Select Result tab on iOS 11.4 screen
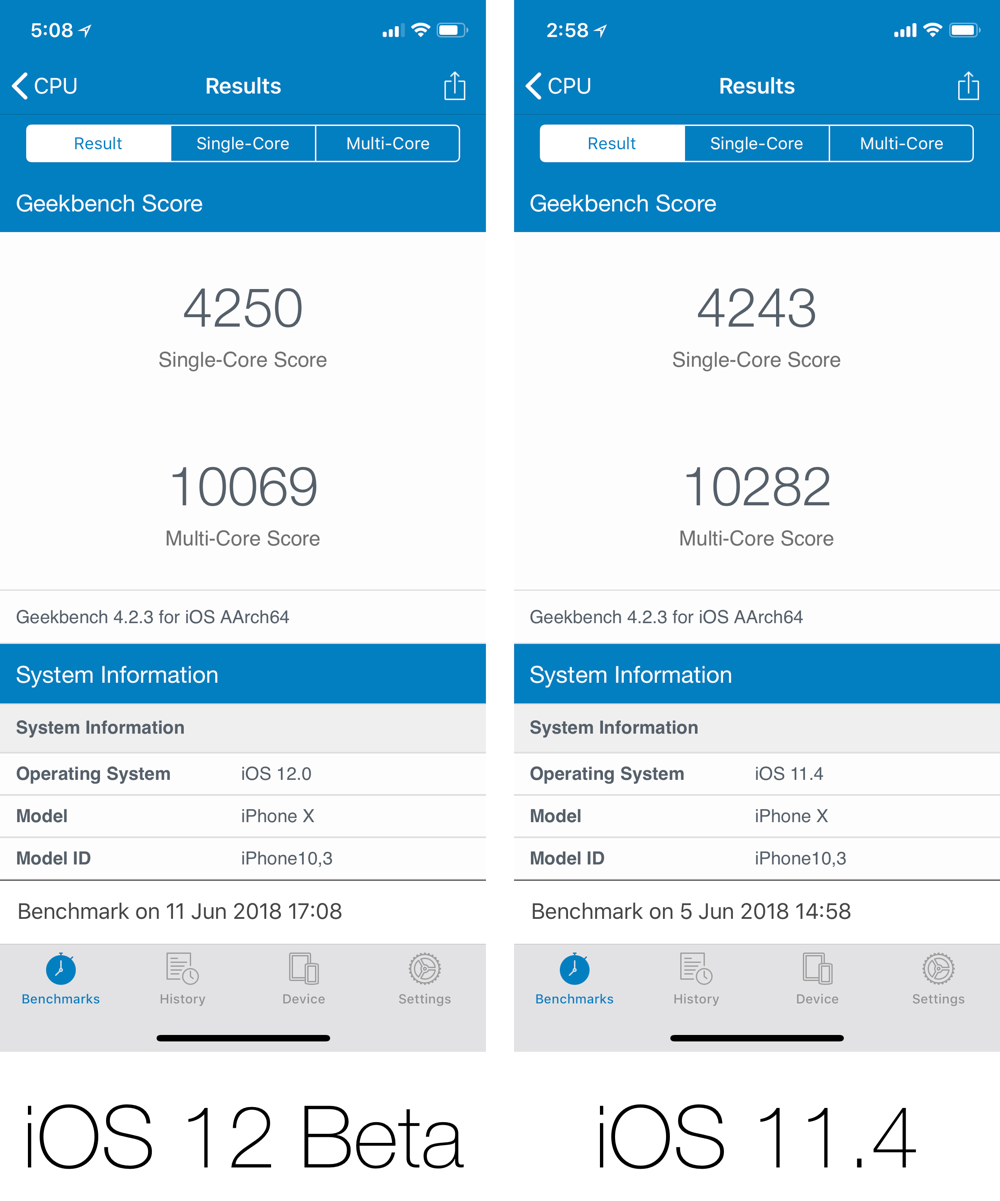The image size is (1000, 1201). (612, 143)
